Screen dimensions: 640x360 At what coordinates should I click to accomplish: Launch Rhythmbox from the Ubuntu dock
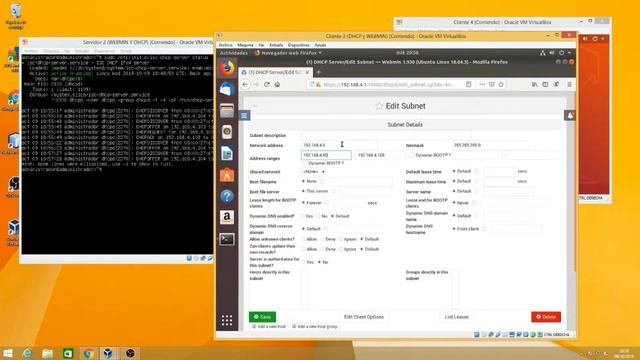click(227, 132)
